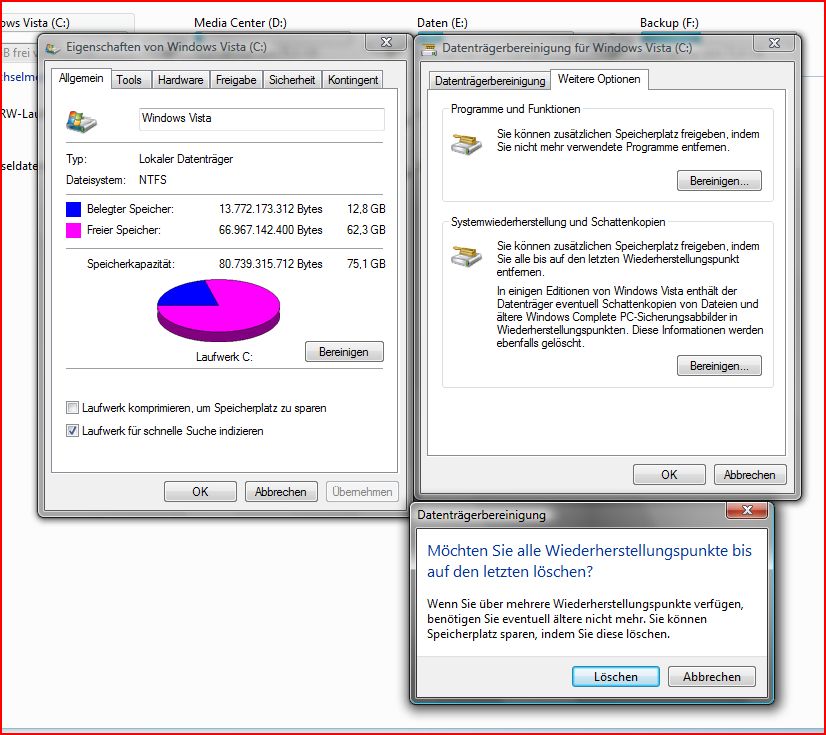This screenshot has width=826, height=735.
Task: Click the 12,8 GB used space value
Action: (x=366, y=209)
